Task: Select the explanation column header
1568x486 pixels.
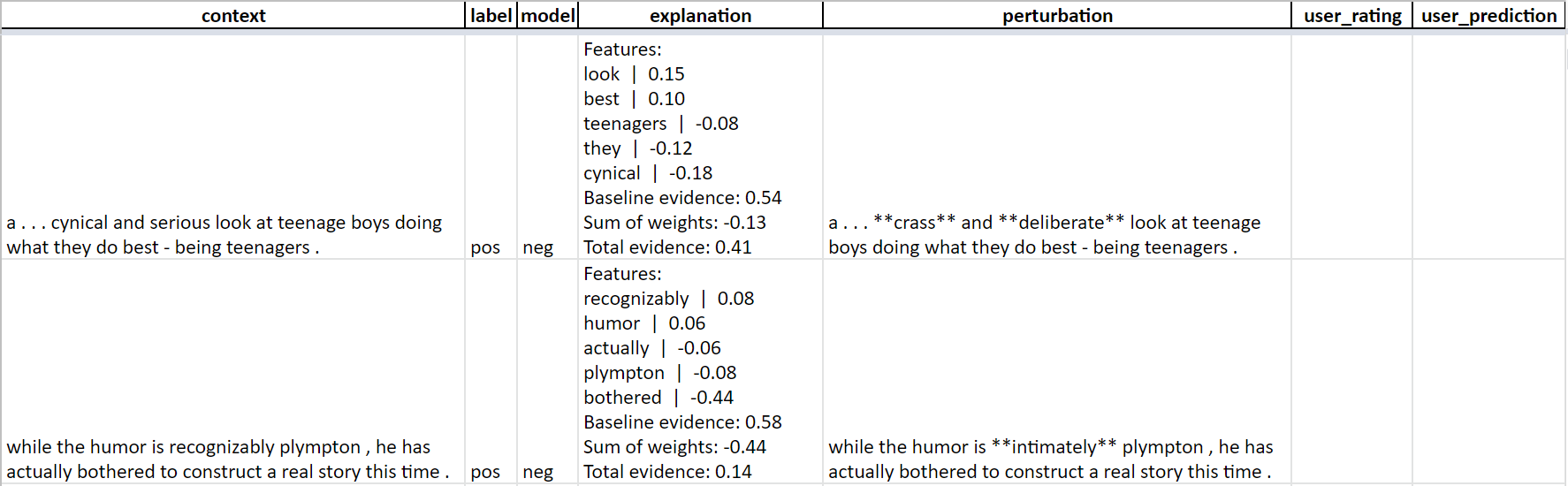Action: tap(700, 15)
